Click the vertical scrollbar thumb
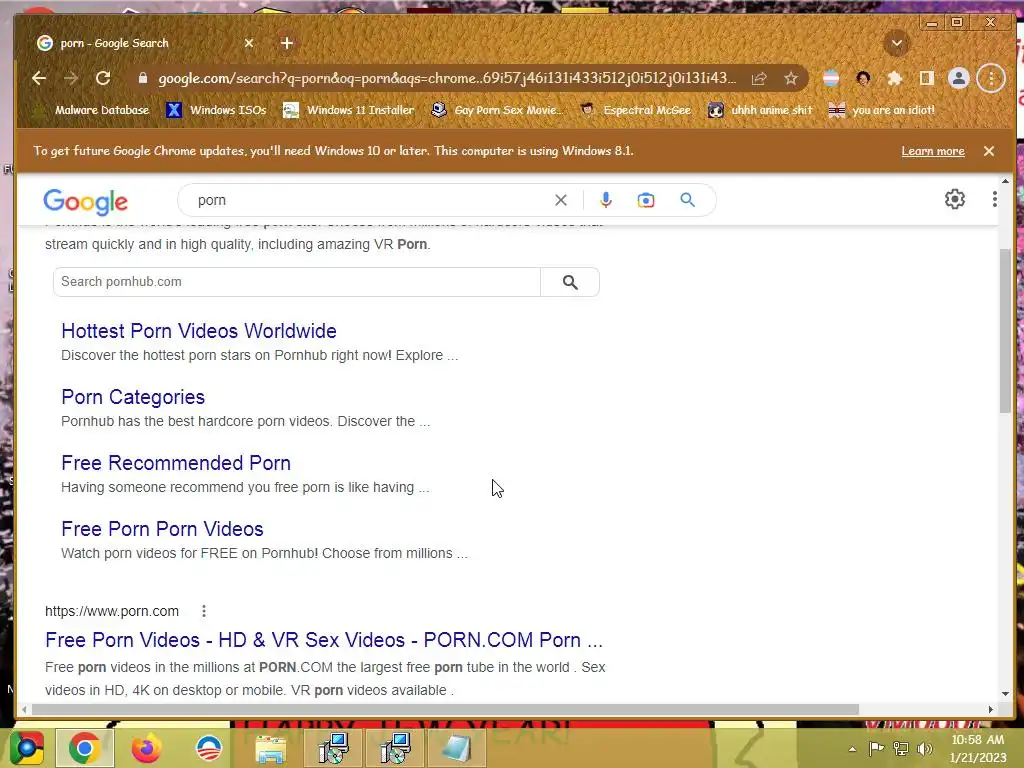This screenshot has height=768, width=1024. coord(1005,330)
